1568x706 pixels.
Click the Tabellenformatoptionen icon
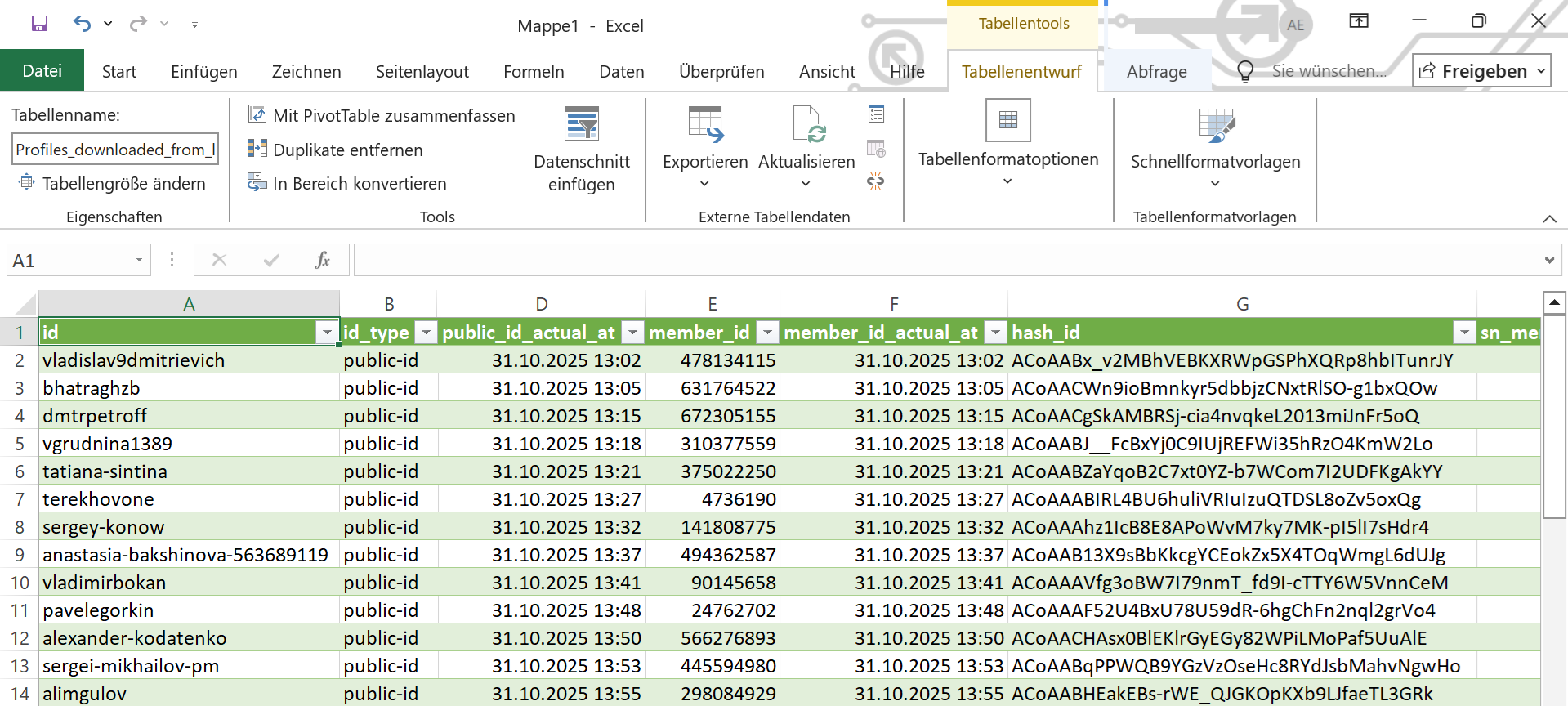[1007, 121]
